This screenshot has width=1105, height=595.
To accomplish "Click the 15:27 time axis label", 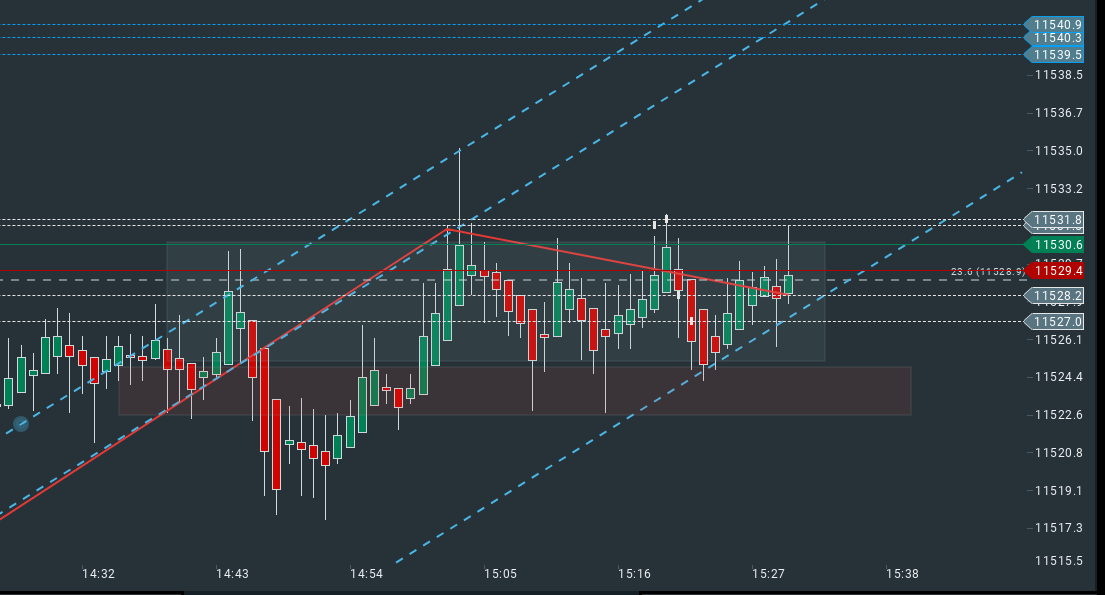I will pos(768,574).
